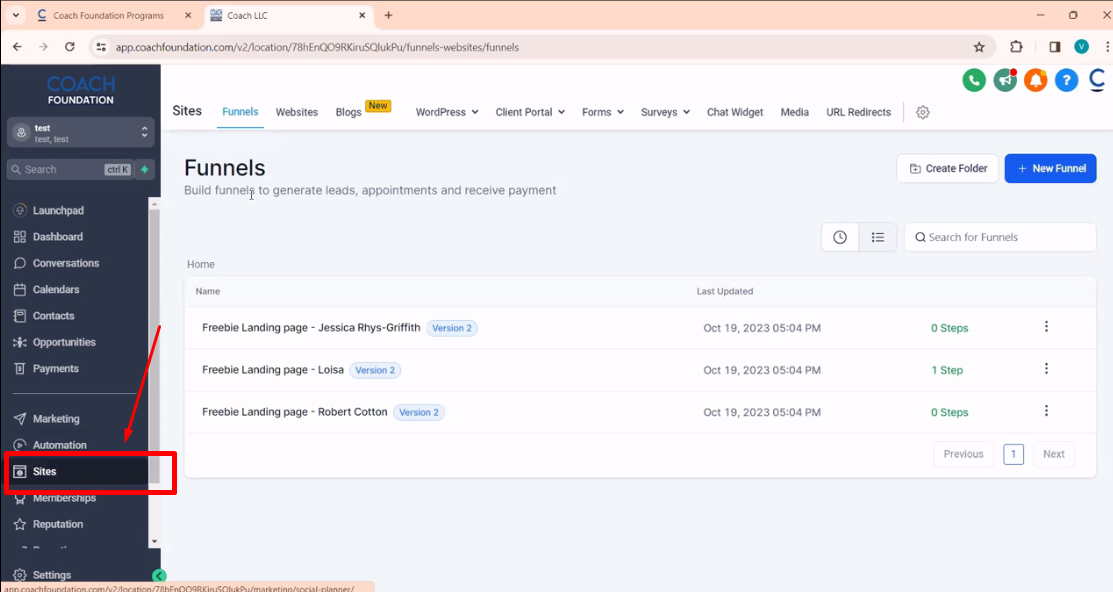The height and width of the screenshot is (592, 1113).
Task: Expand the Client Portal dropdown
Action: pyautogui.click(x=530, y=112)
